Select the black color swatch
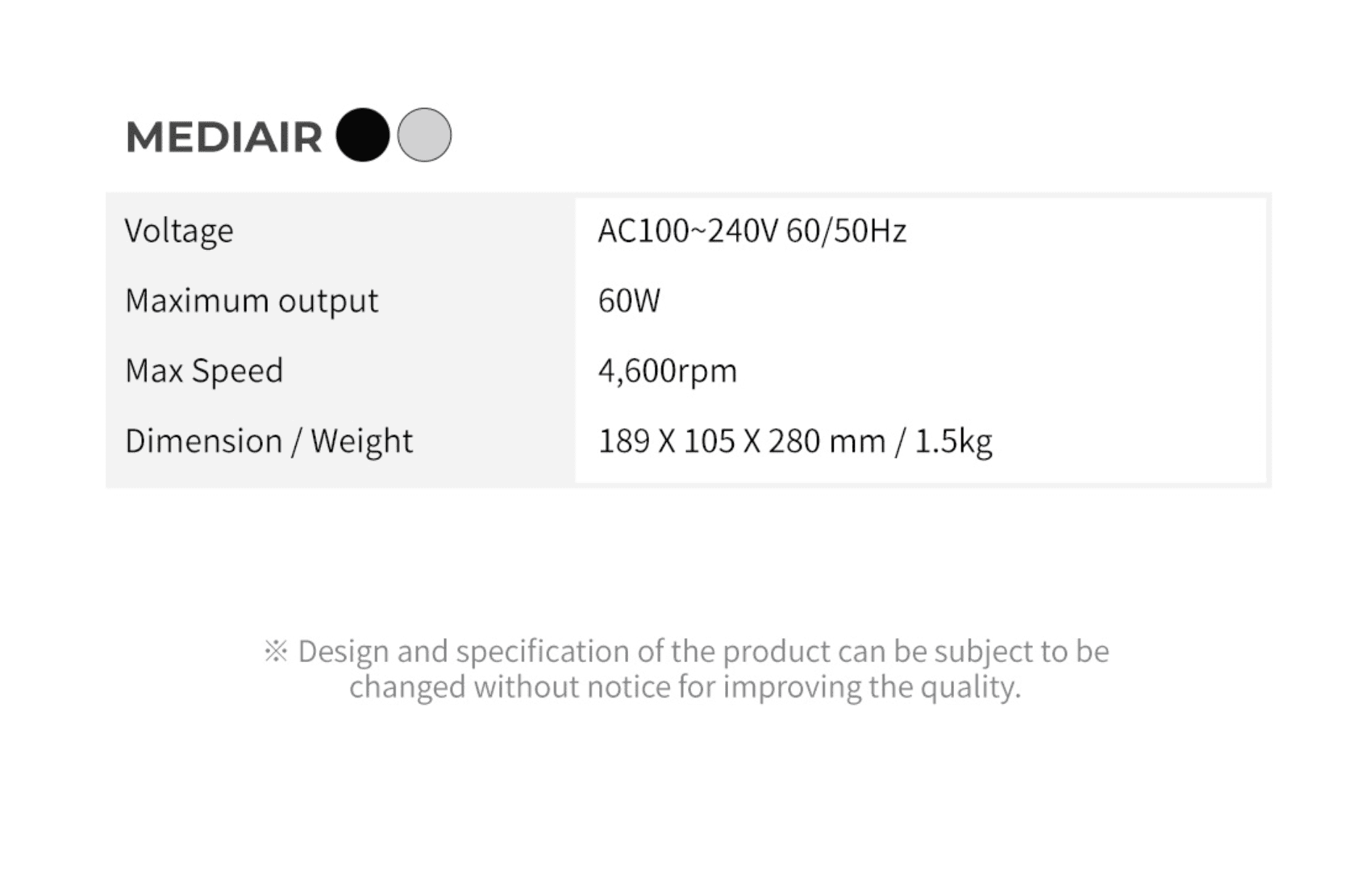1372x875 pixels. (x=362, y=135)
